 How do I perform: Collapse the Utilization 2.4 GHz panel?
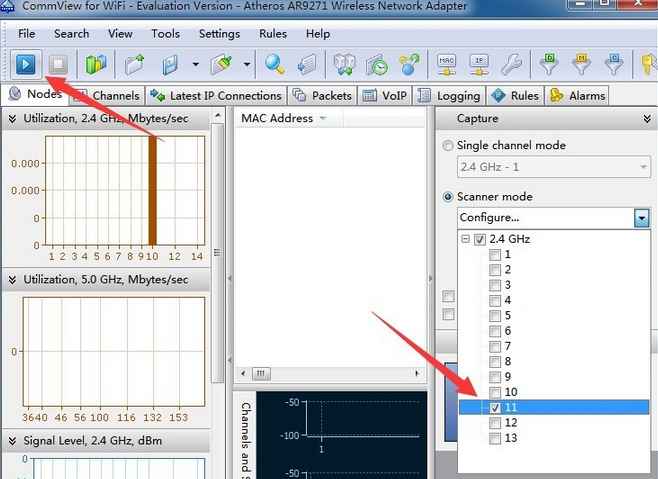coord(12,119)
